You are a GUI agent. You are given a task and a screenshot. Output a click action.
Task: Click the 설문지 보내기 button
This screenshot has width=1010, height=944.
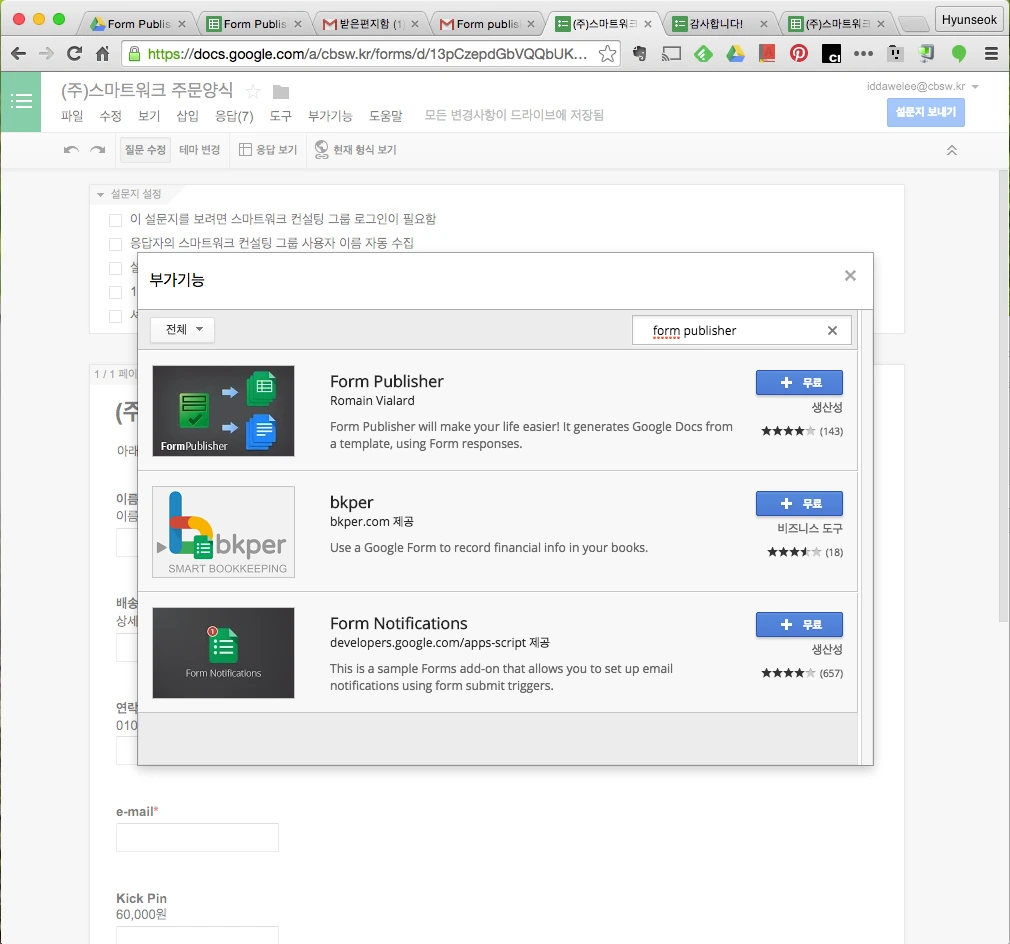coord(926,112)
